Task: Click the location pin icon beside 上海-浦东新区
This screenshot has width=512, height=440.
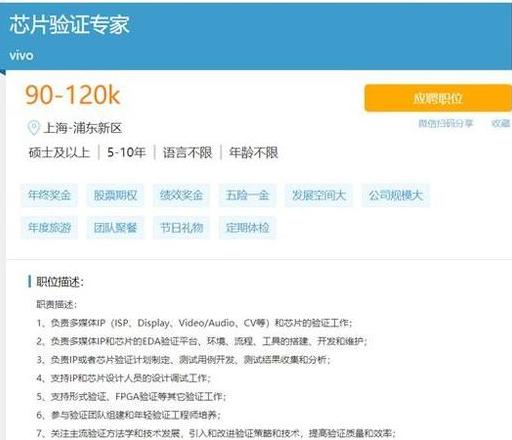Action: click(33, 128)
